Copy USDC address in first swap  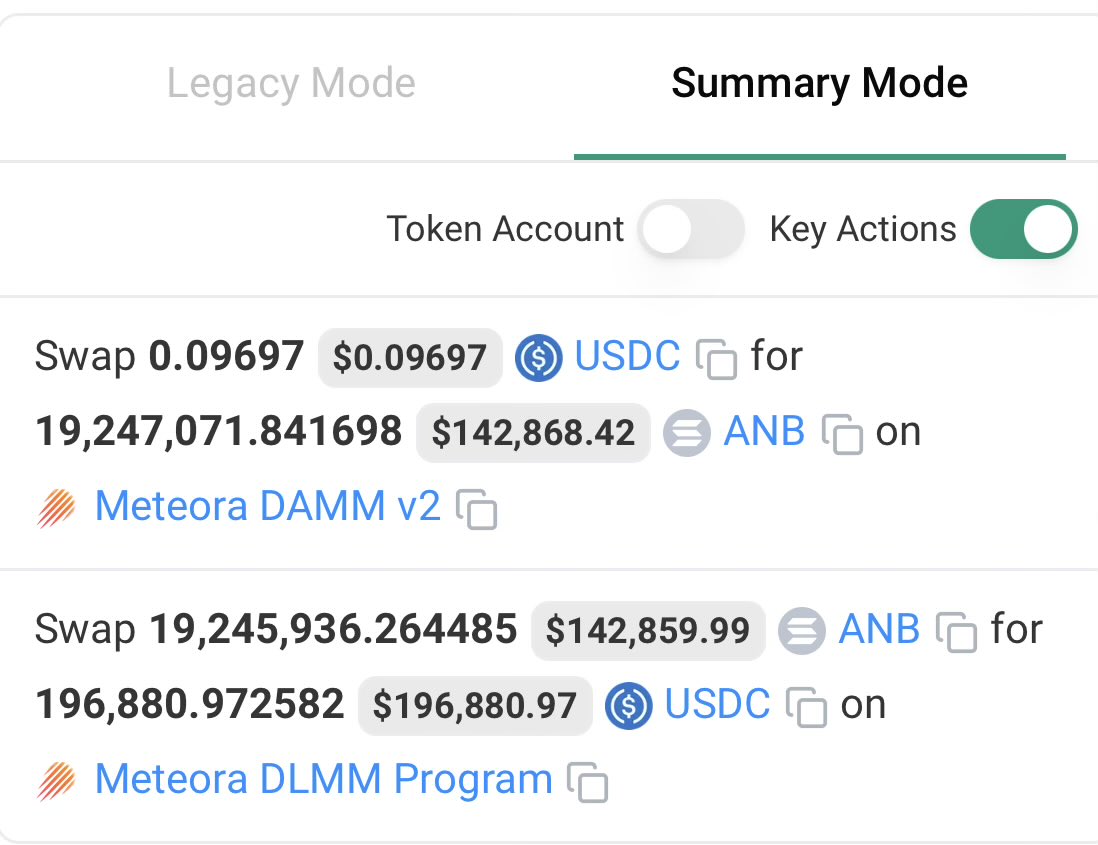pos(716,359)
